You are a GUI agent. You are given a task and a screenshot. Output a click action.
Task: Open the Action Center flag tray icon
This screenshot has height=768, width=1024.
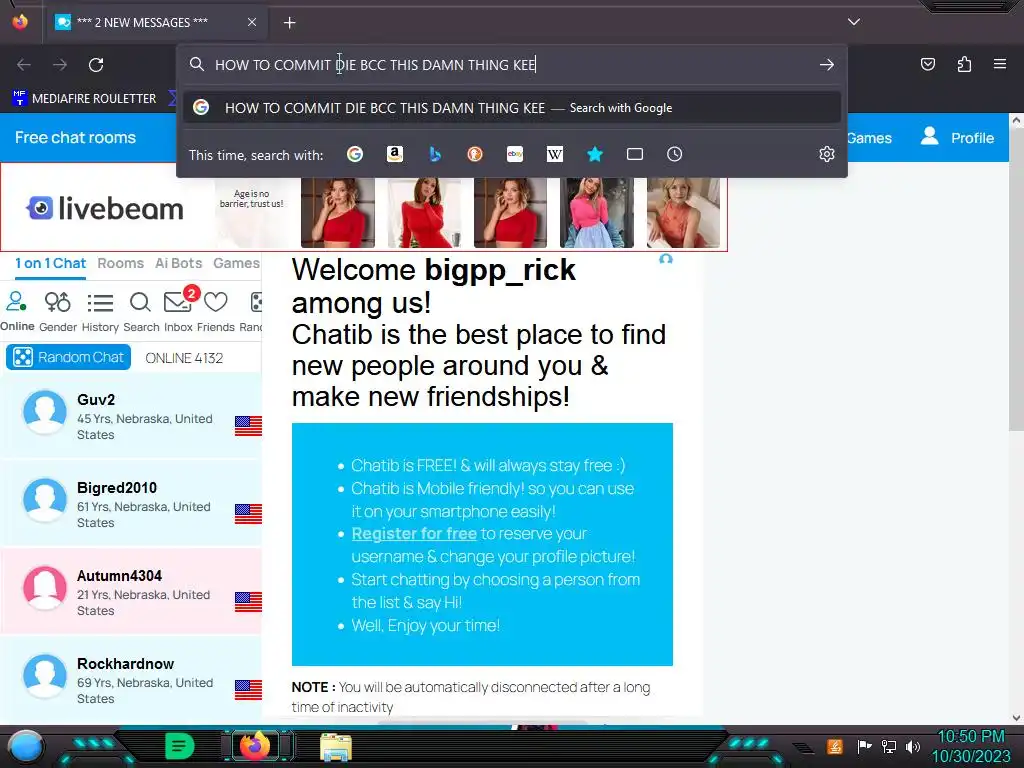tap(864, 746)
